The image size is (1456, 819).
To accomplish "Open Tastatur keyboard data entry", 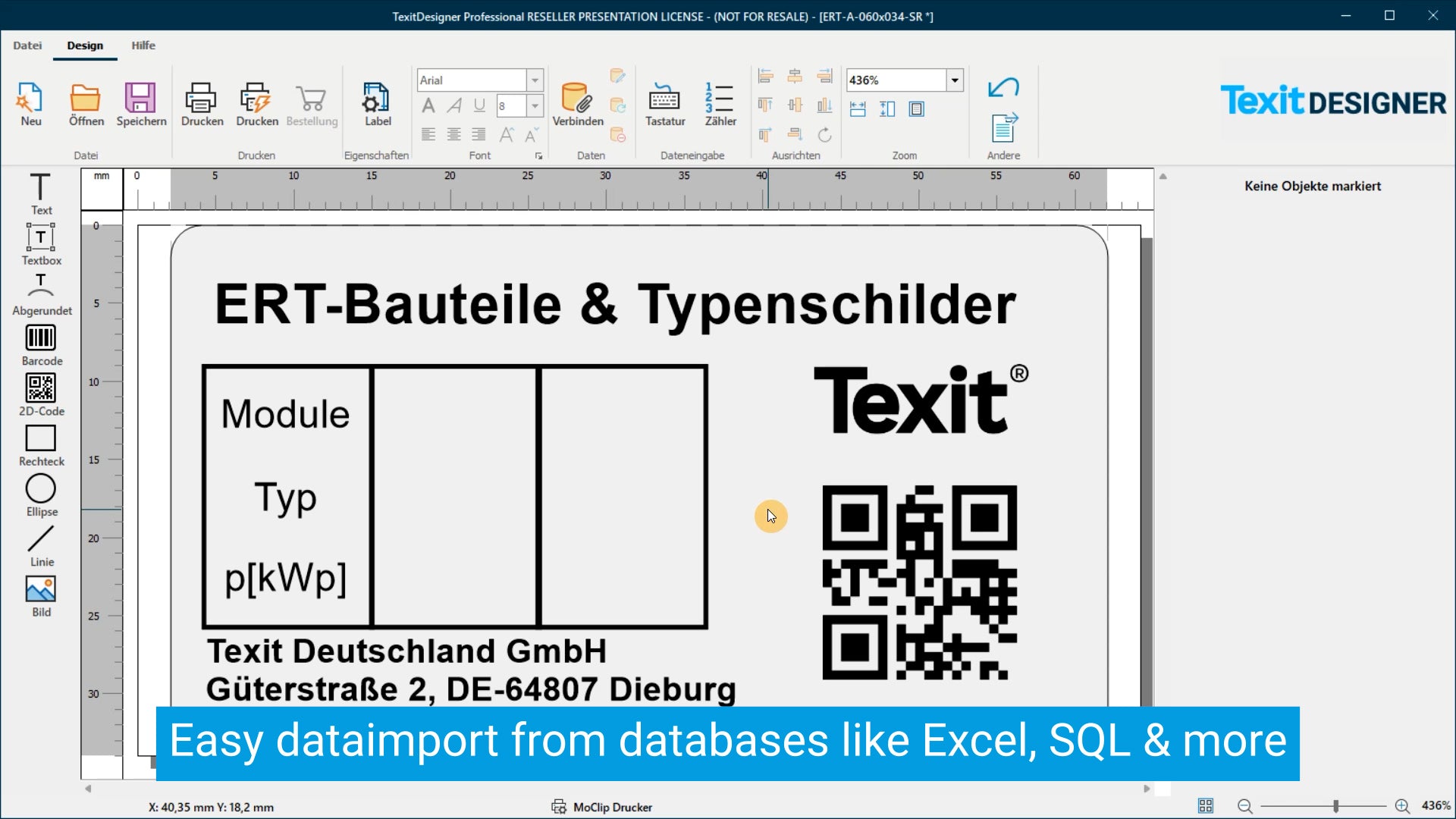I will tap(665, 105).
